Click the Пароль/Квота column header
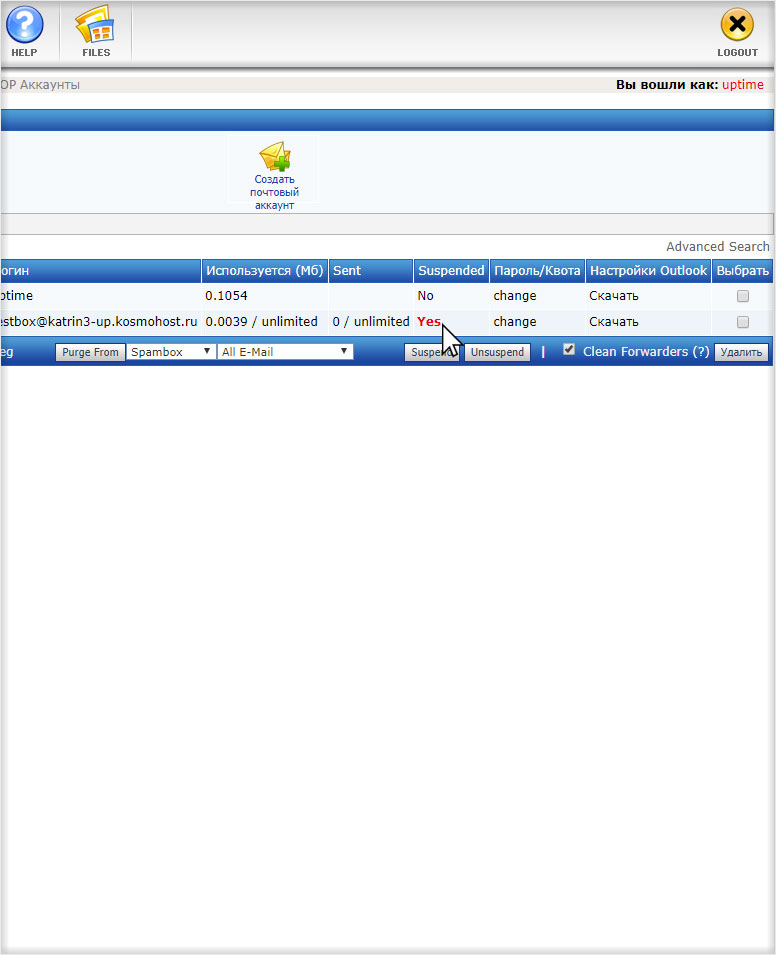 click(x=537, y=270)
